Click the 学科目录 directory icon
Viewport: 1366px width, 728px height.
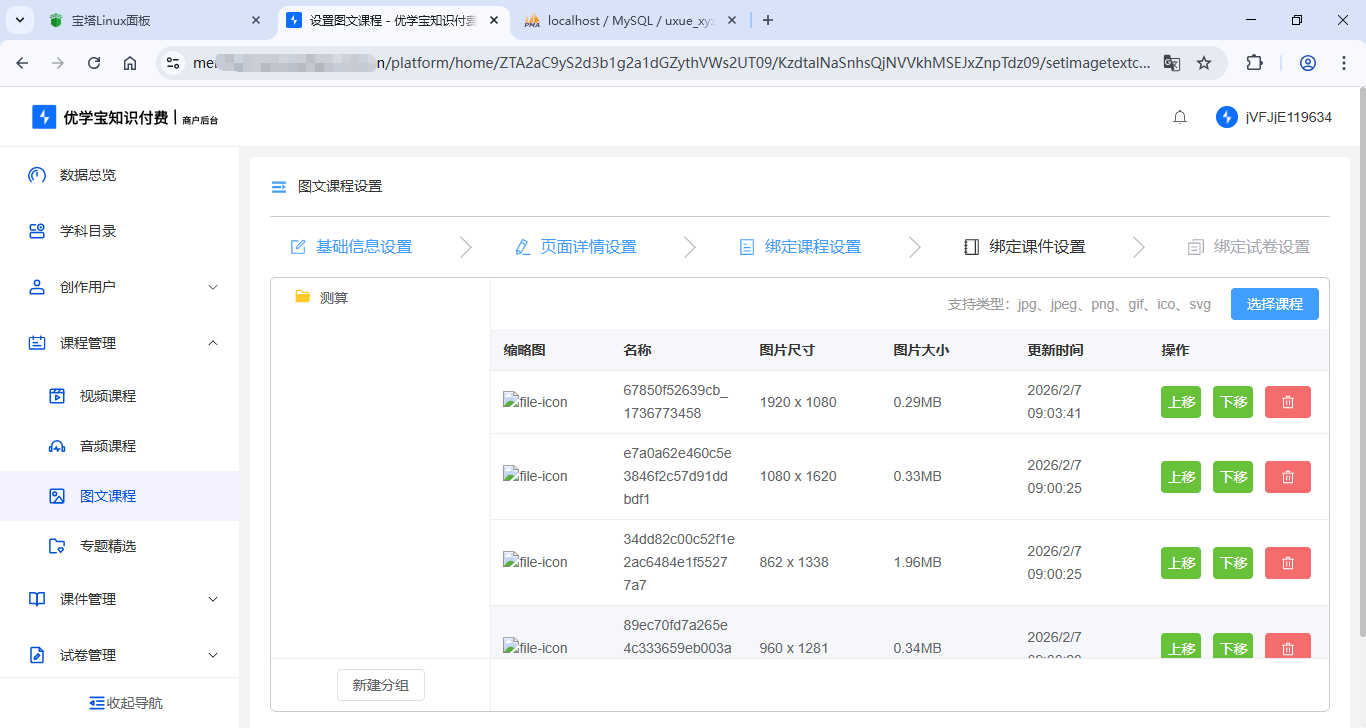coord(36,231)
